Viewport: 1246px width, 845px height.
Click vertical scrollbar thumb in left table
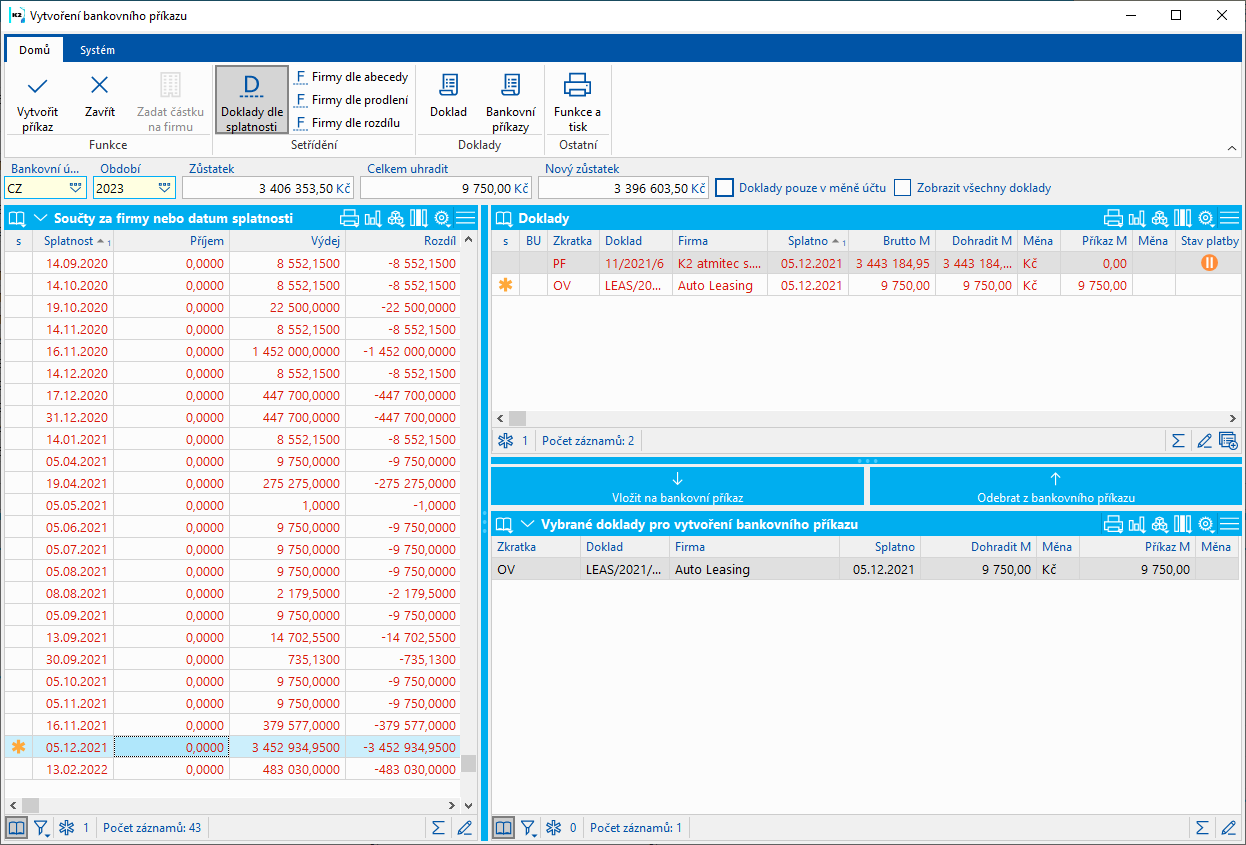tap(468, 764)
